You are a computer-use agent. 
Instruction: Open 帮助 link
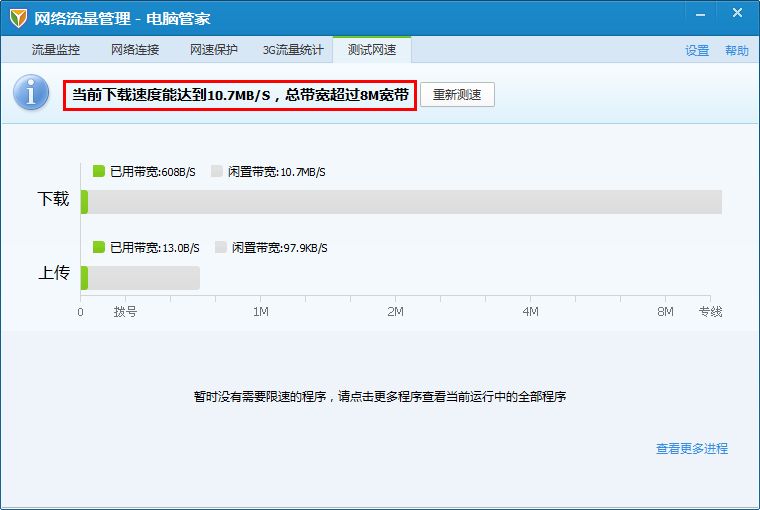pyautogui.click(x=737, y=50)
